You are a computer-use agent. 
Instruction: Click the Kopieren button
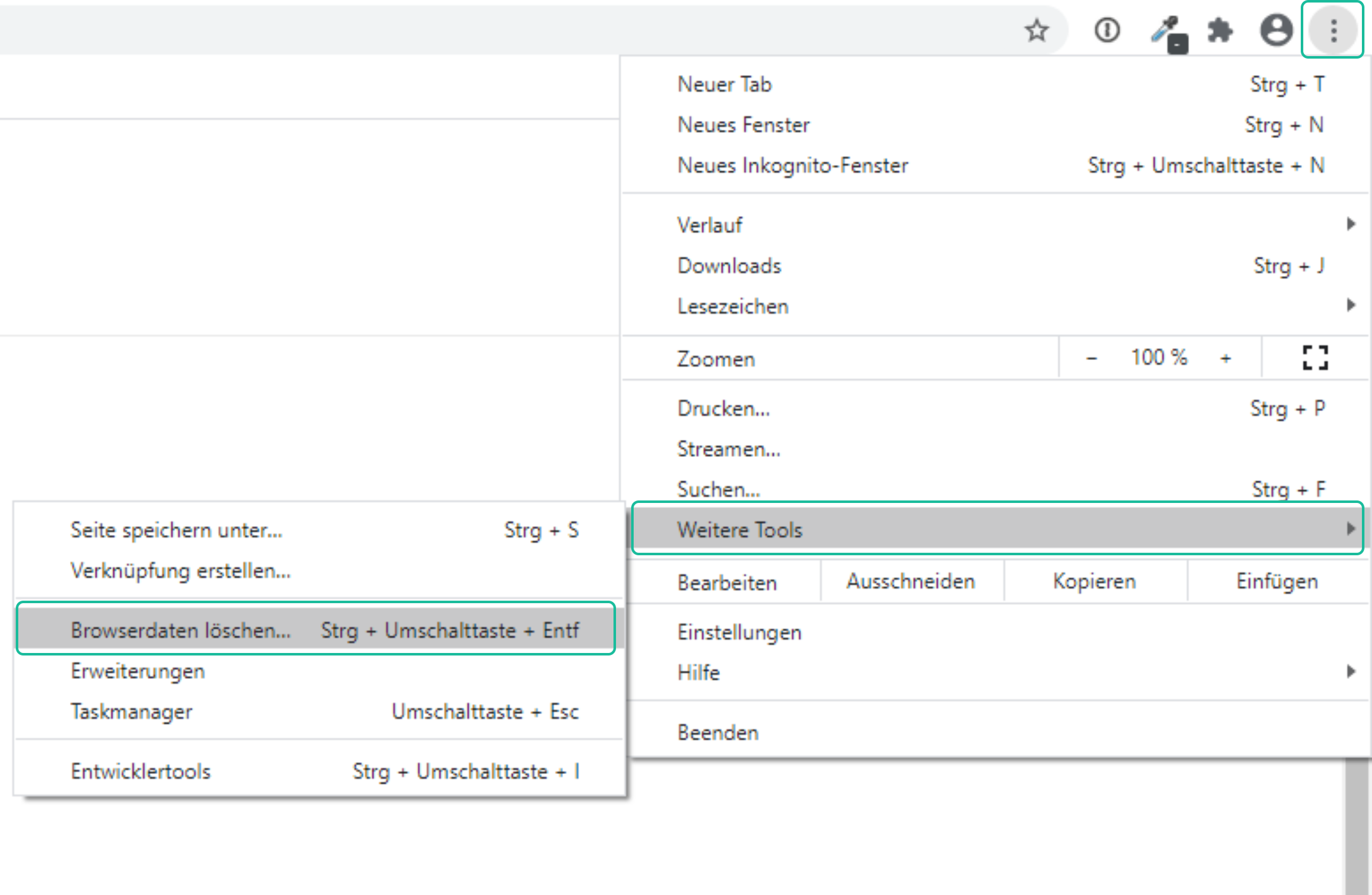coord(1095,582)
